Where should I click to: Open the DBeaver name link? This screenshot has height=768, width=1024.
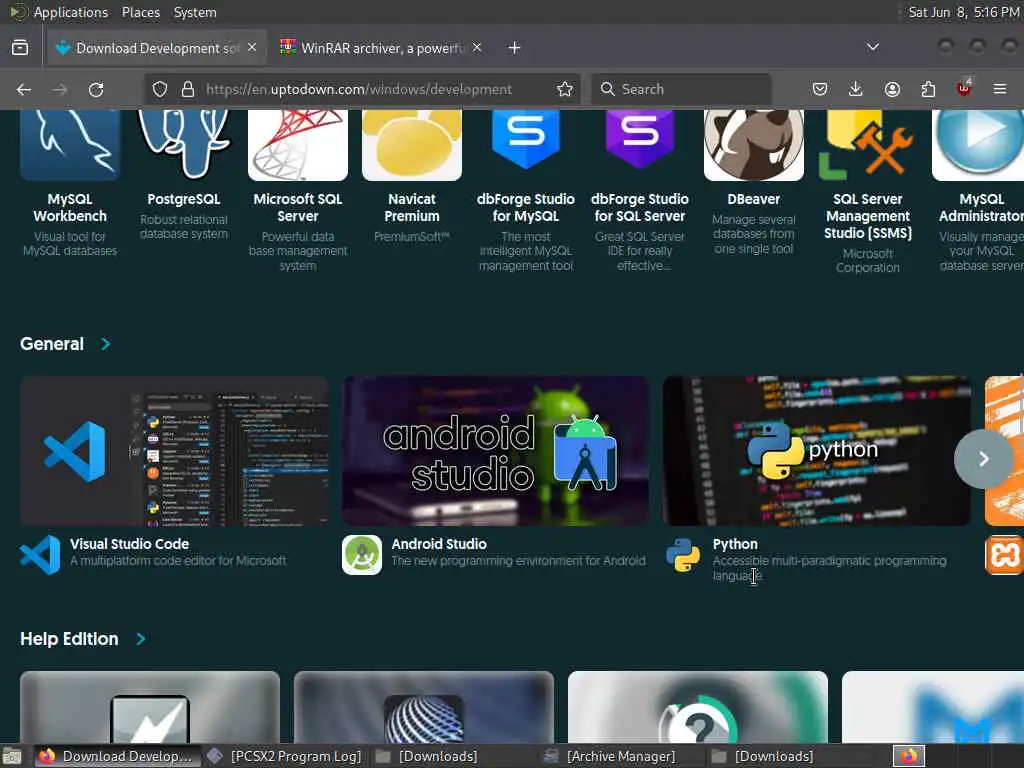tap(754, 199)
